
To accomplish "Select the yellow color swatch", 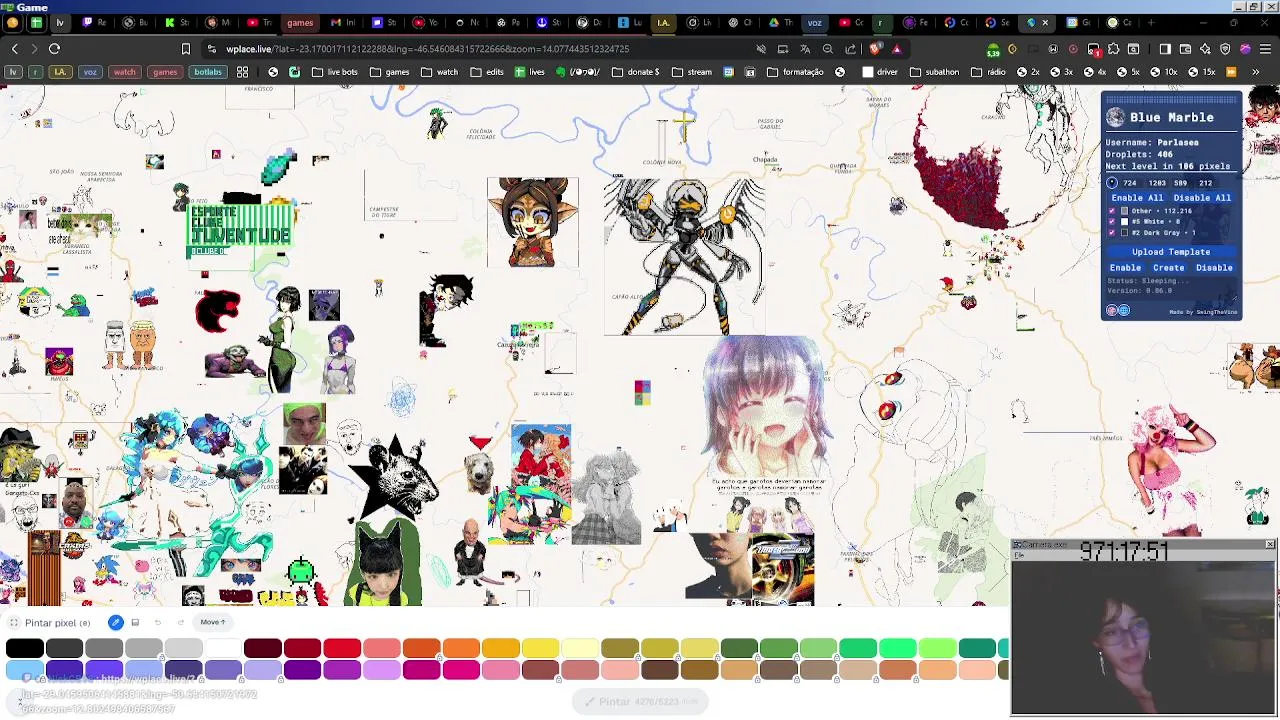I will pyautogui.click(x=540, y=649).
